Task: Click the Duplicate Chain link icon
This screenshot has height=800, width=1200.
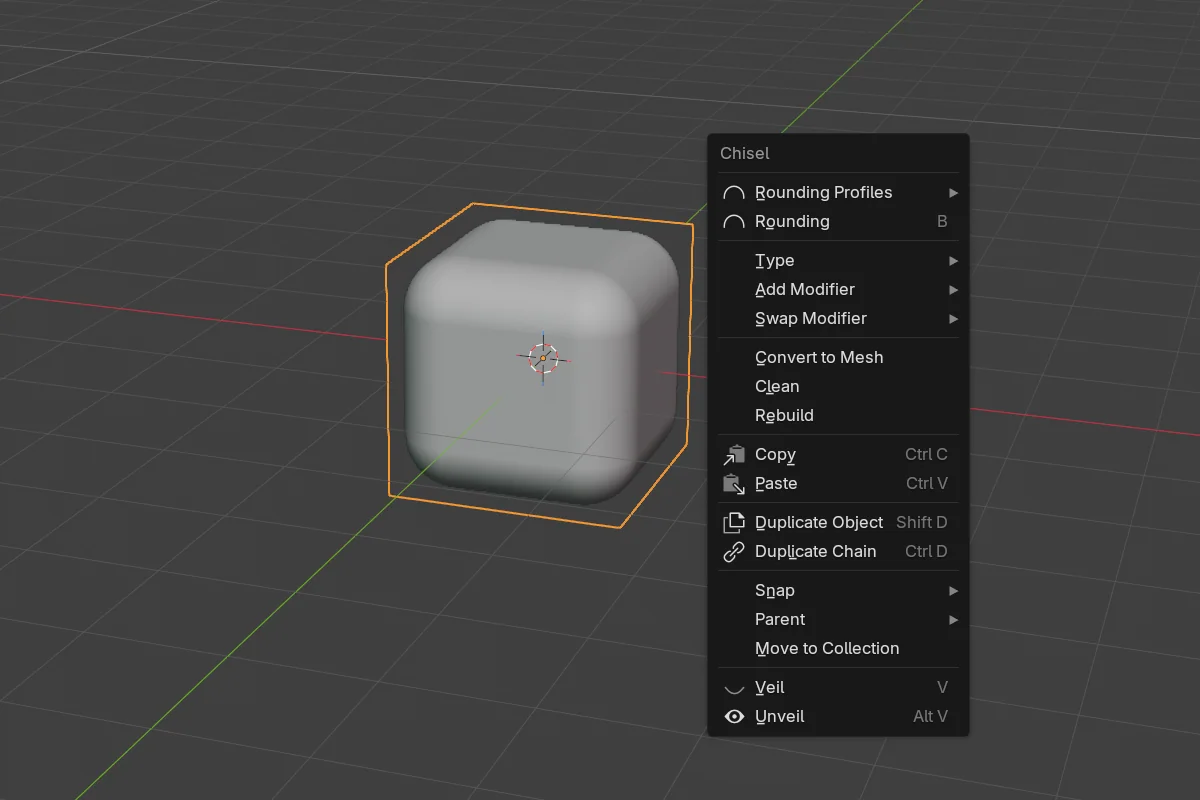Action: point(734,551)
